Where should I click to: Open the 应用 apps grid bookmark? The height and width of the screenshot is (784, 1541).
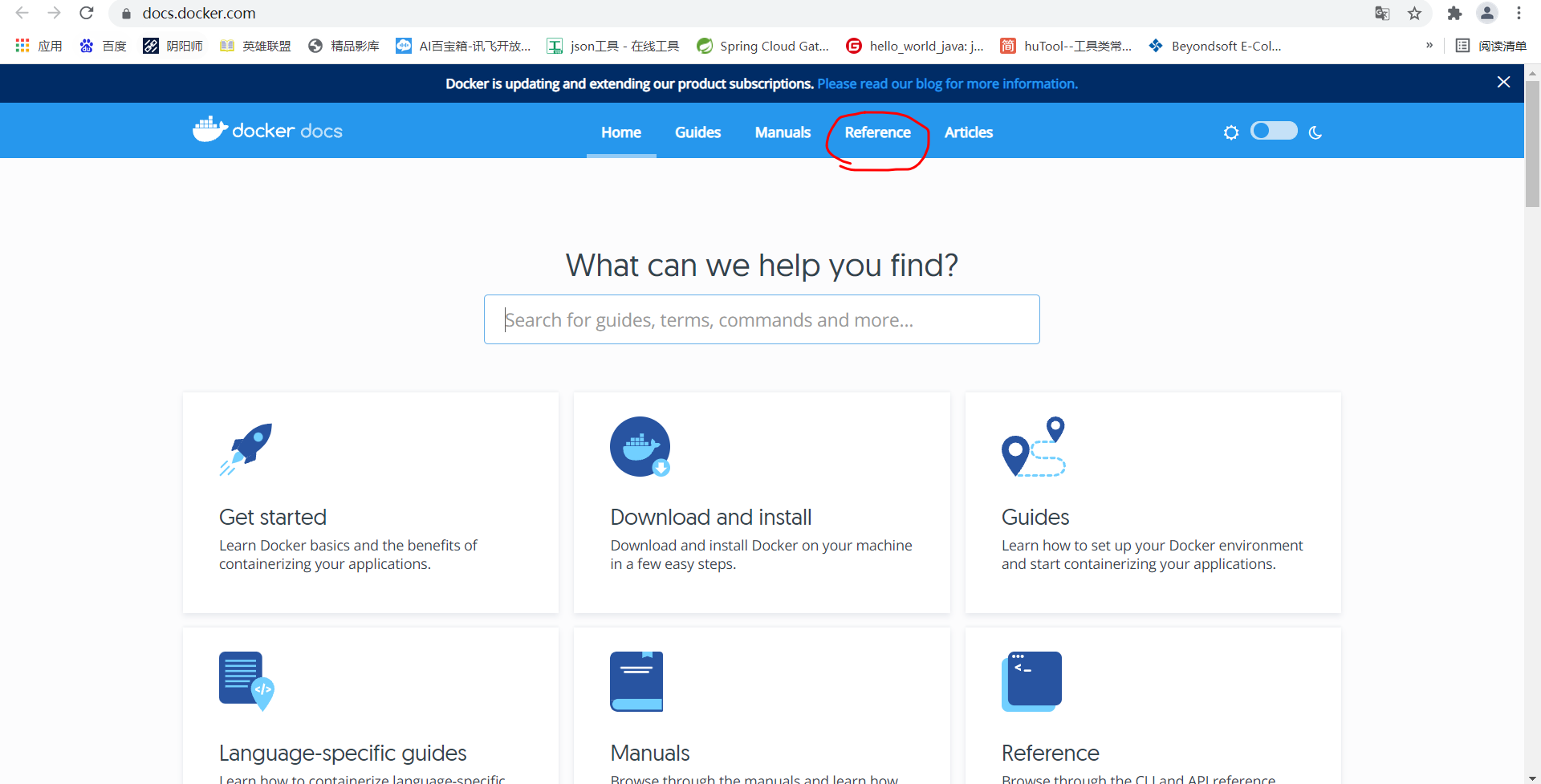[39, 46]
